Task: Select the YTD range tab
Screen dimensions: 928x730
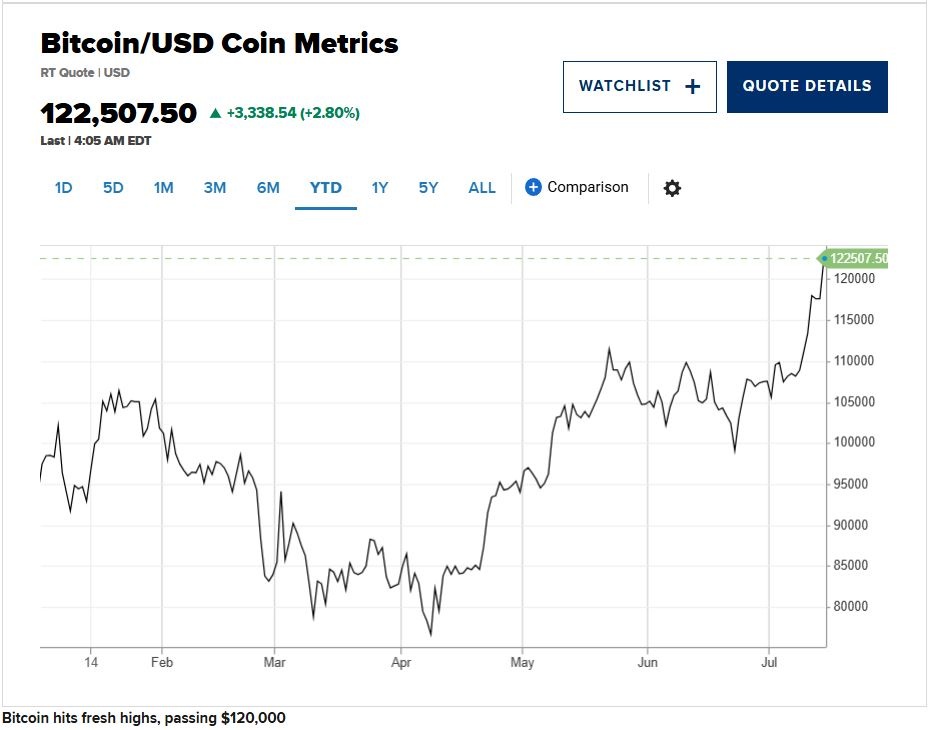Action: pyautogui.click(x=325, y=188)
